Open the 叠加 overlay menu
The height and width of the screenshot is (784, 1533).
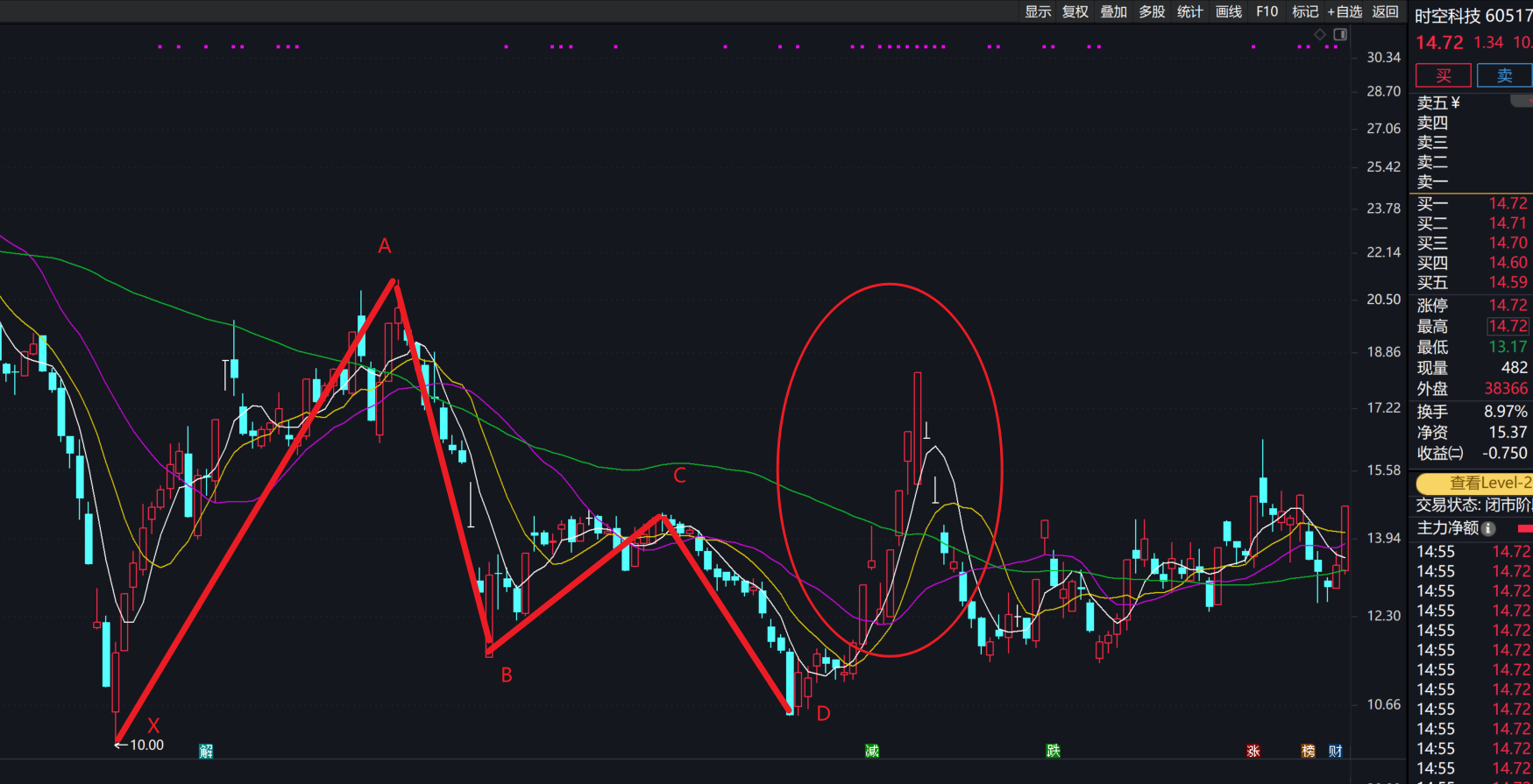click(1114, 11)
